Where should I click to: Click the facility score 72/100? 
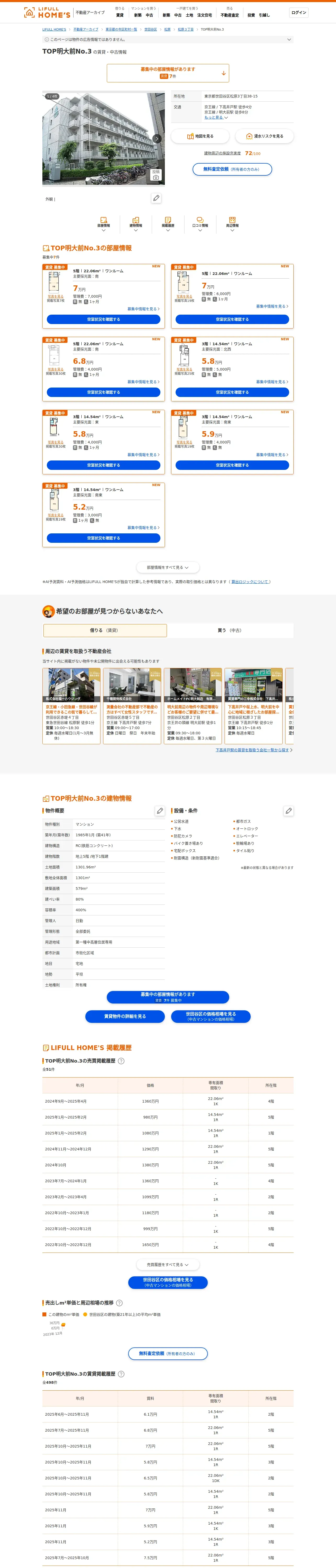(x=253, y=153)
